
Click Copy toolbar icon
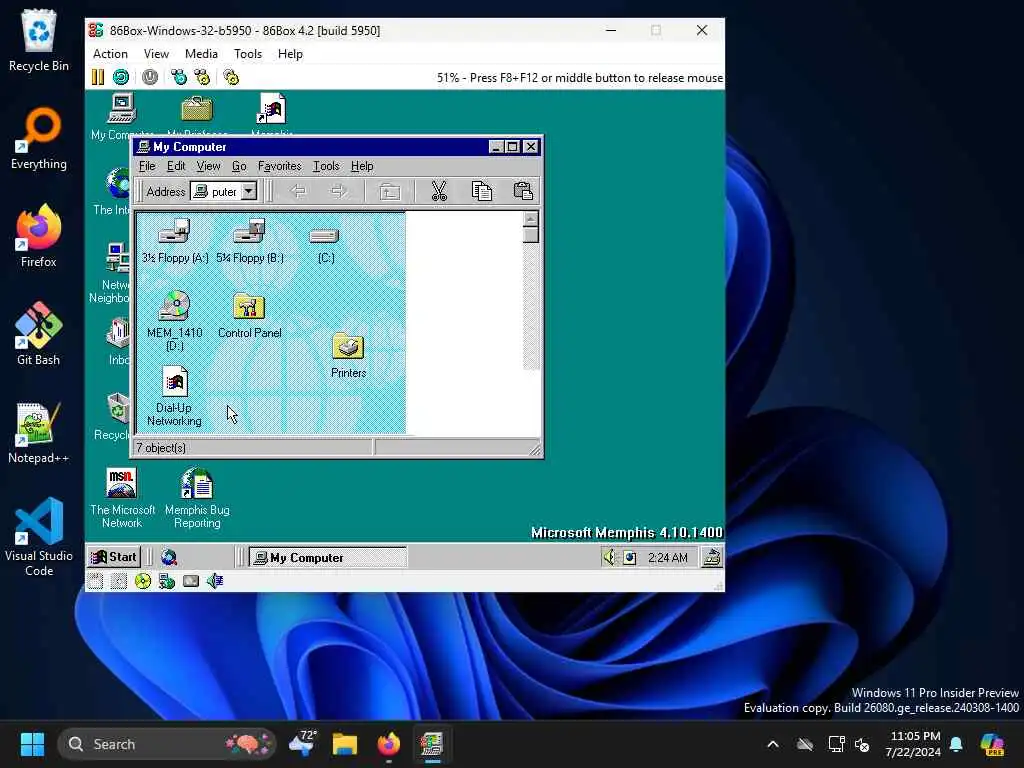pyautogui.click(x=482, y=191)
